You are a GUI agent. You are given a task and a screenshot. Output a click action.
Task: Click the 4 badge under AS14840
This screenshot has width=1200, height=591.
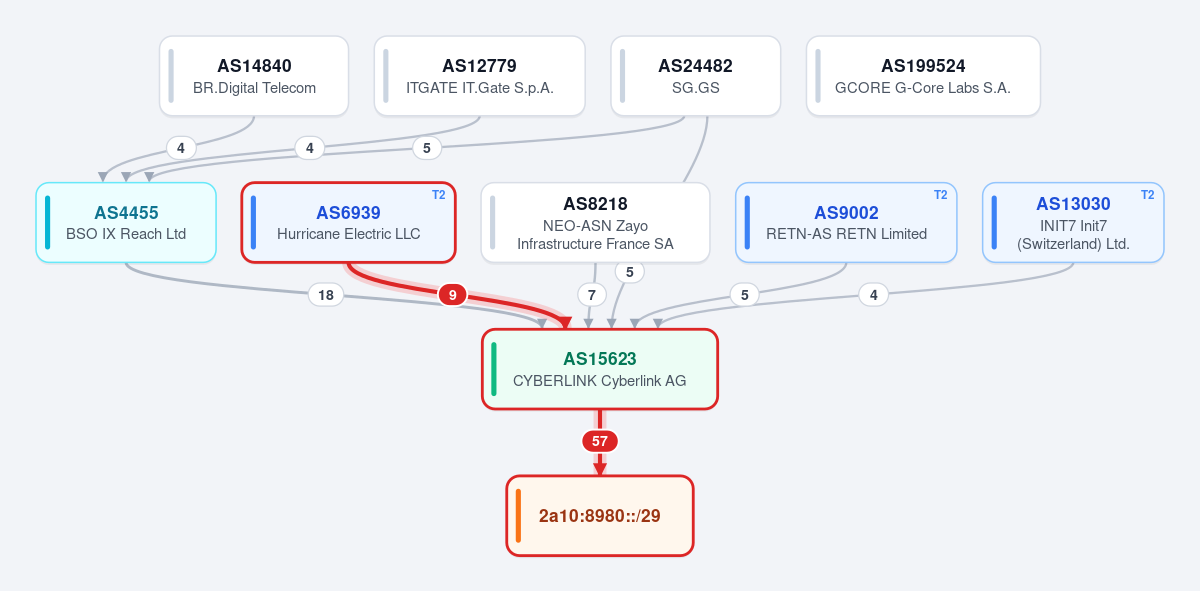(180, 148)
